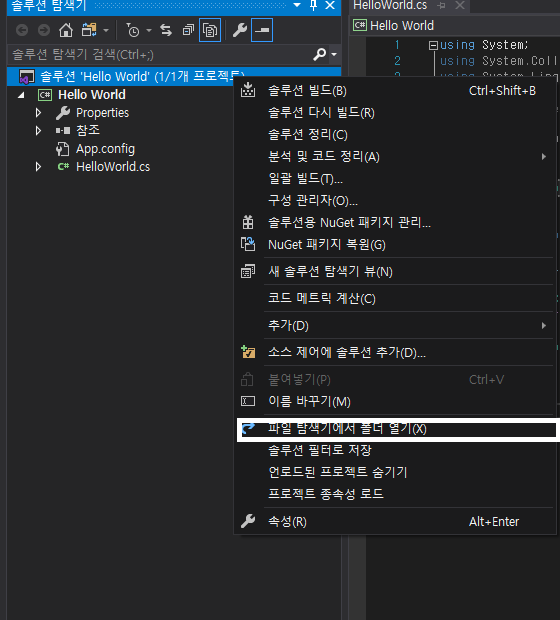
Task: Choose 솔루션 필터로 저장
Action: click(395, 450)
